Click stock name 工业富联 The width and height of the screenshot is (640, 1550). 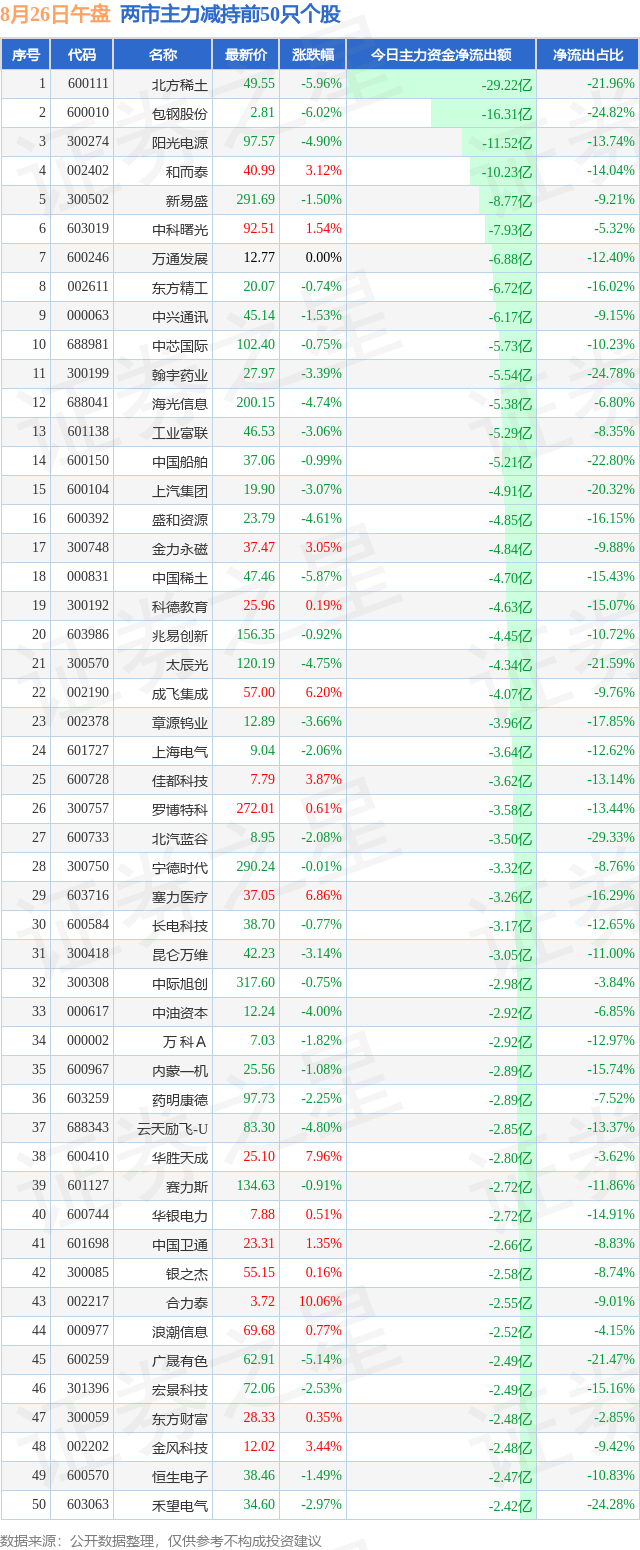pyautogui.click(x=180, y=432)
